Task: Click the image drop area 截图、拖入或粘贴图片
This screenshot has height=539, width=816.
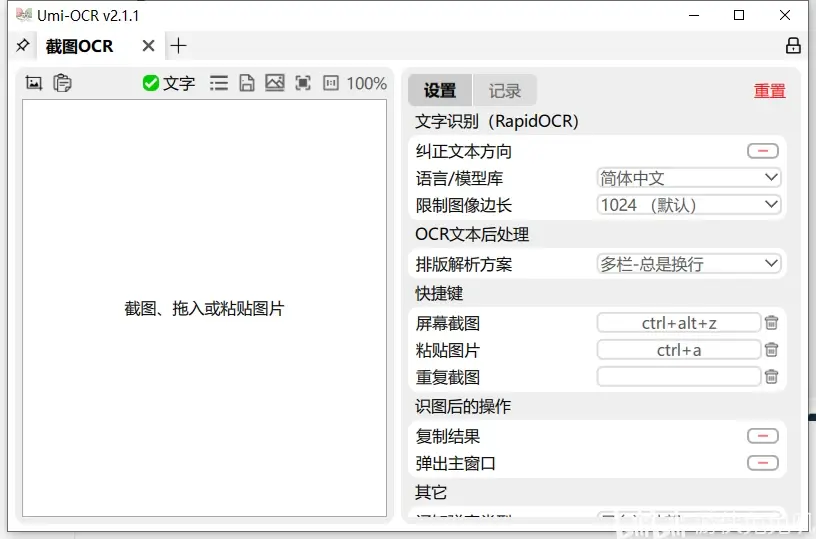Action: [205, 308]
